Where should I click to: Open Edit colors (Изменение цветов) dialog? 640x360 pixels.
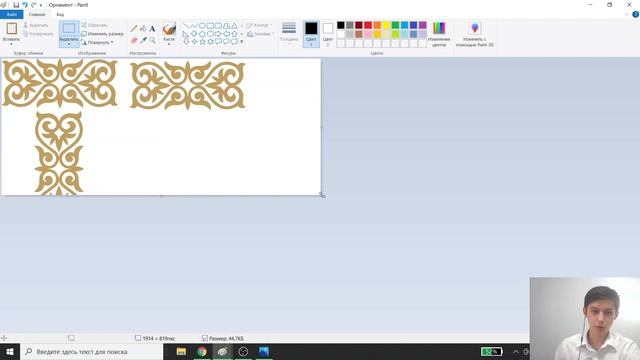point(439,34)
